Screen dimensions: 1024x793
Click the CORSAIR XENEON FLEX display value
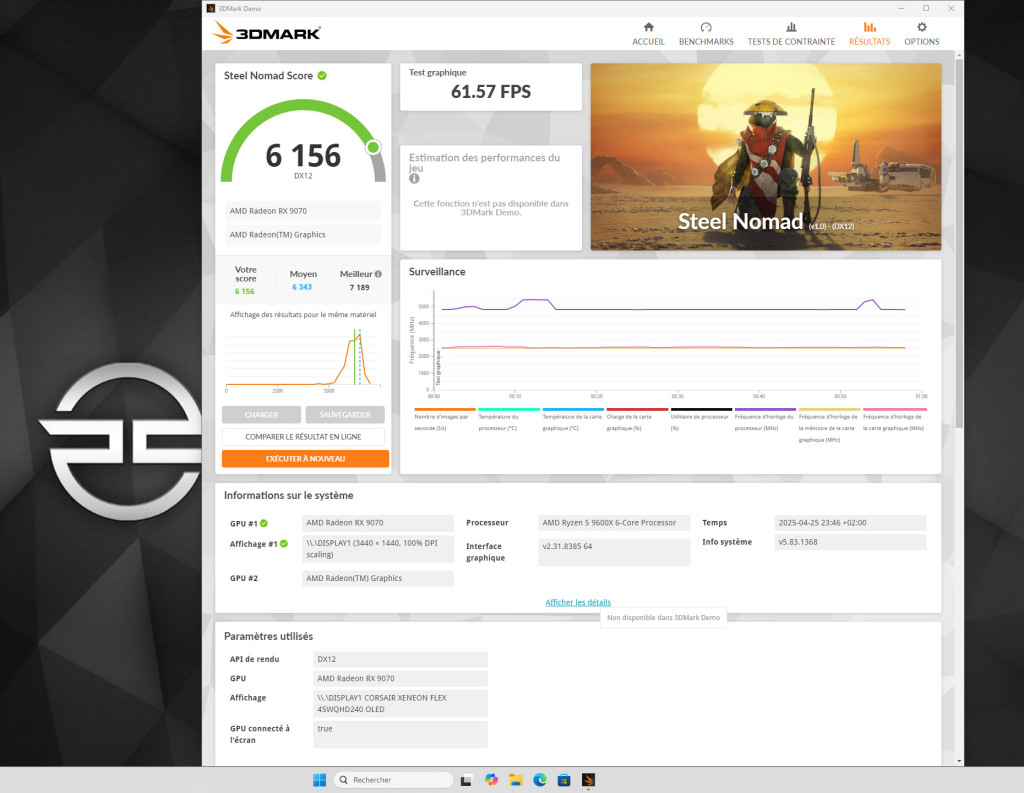point(400,704)
